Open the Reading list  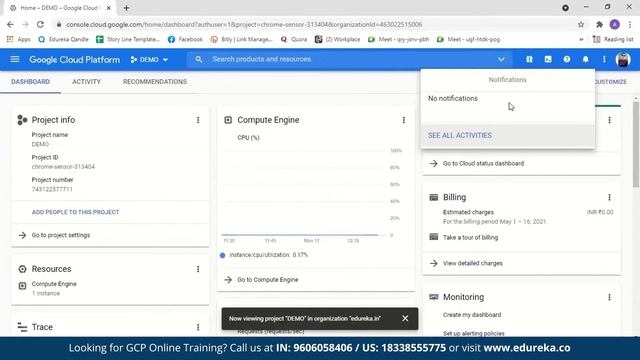point(613,39)
